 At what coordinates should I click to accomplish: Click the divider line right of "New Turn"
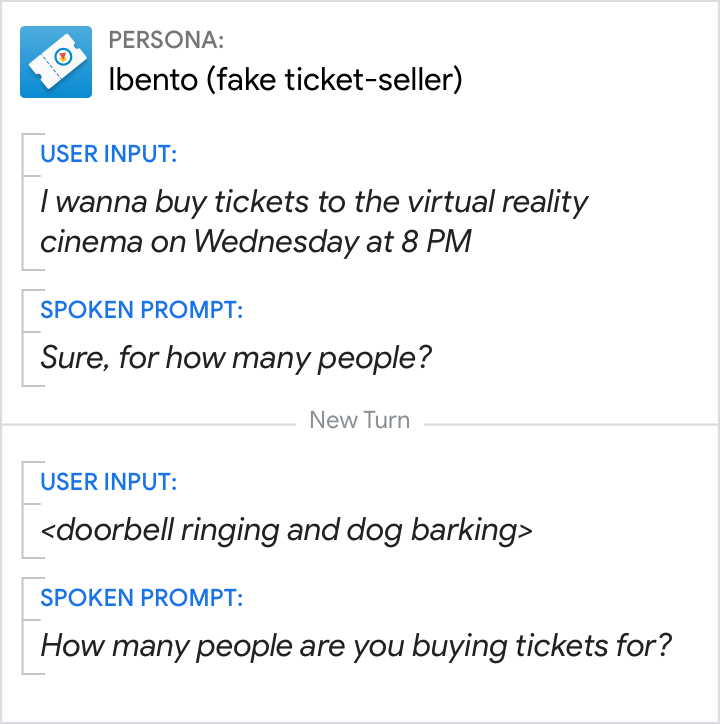(570, 424)
